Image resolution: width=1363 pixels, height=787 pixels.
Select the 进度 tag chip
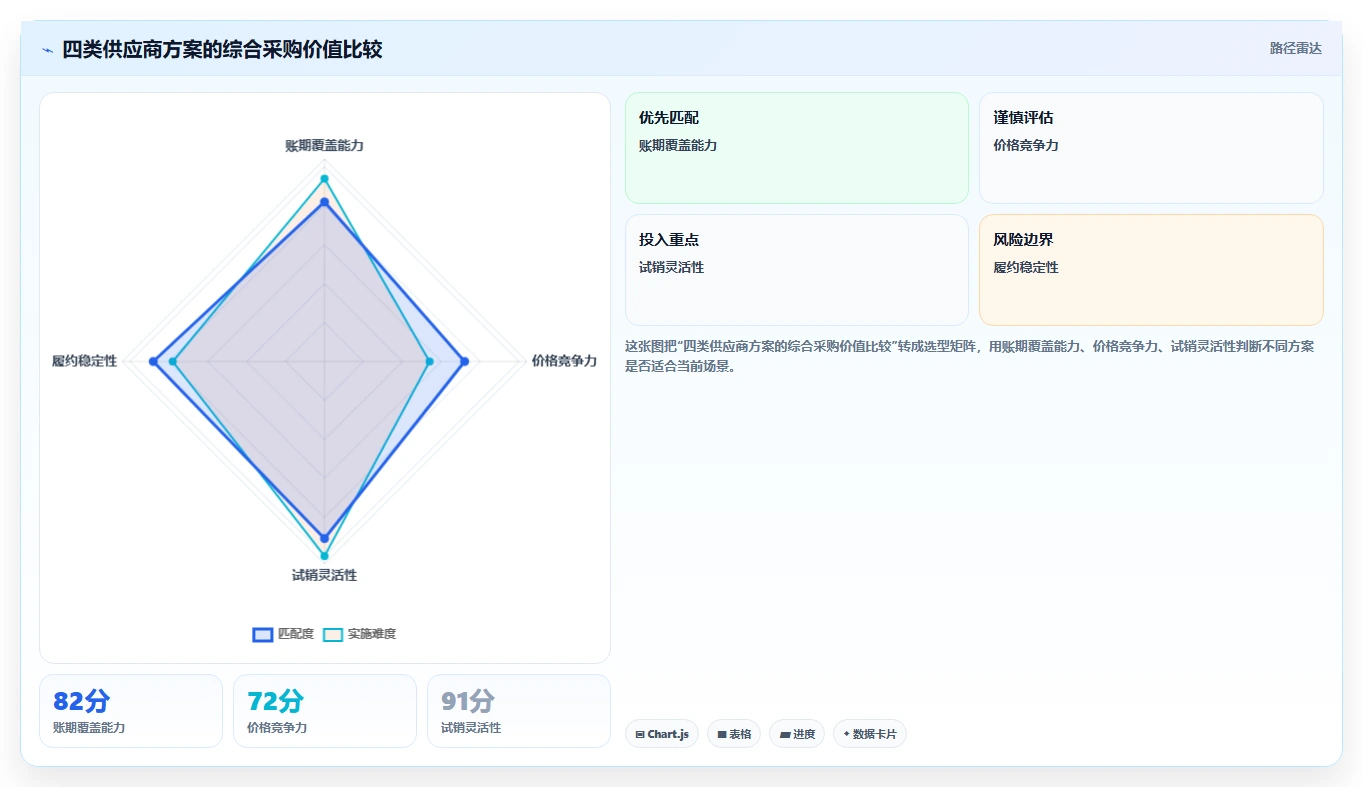tap(797, 734)
